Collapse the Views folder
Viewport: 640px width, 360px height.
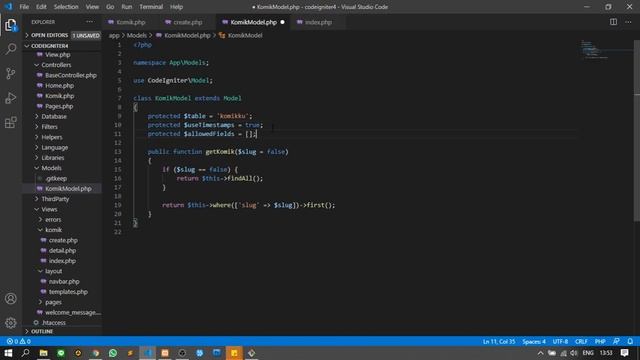coord(49,209)
